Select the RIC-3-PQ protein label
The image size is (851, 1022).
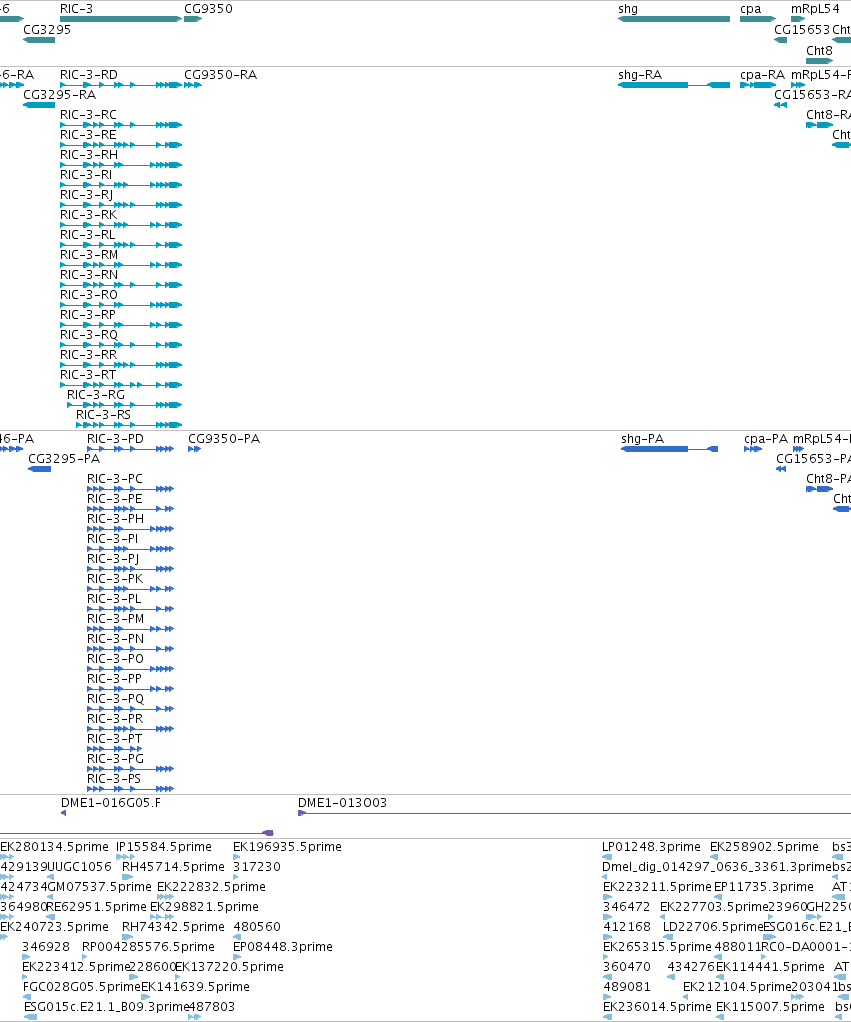coord(115,699)
